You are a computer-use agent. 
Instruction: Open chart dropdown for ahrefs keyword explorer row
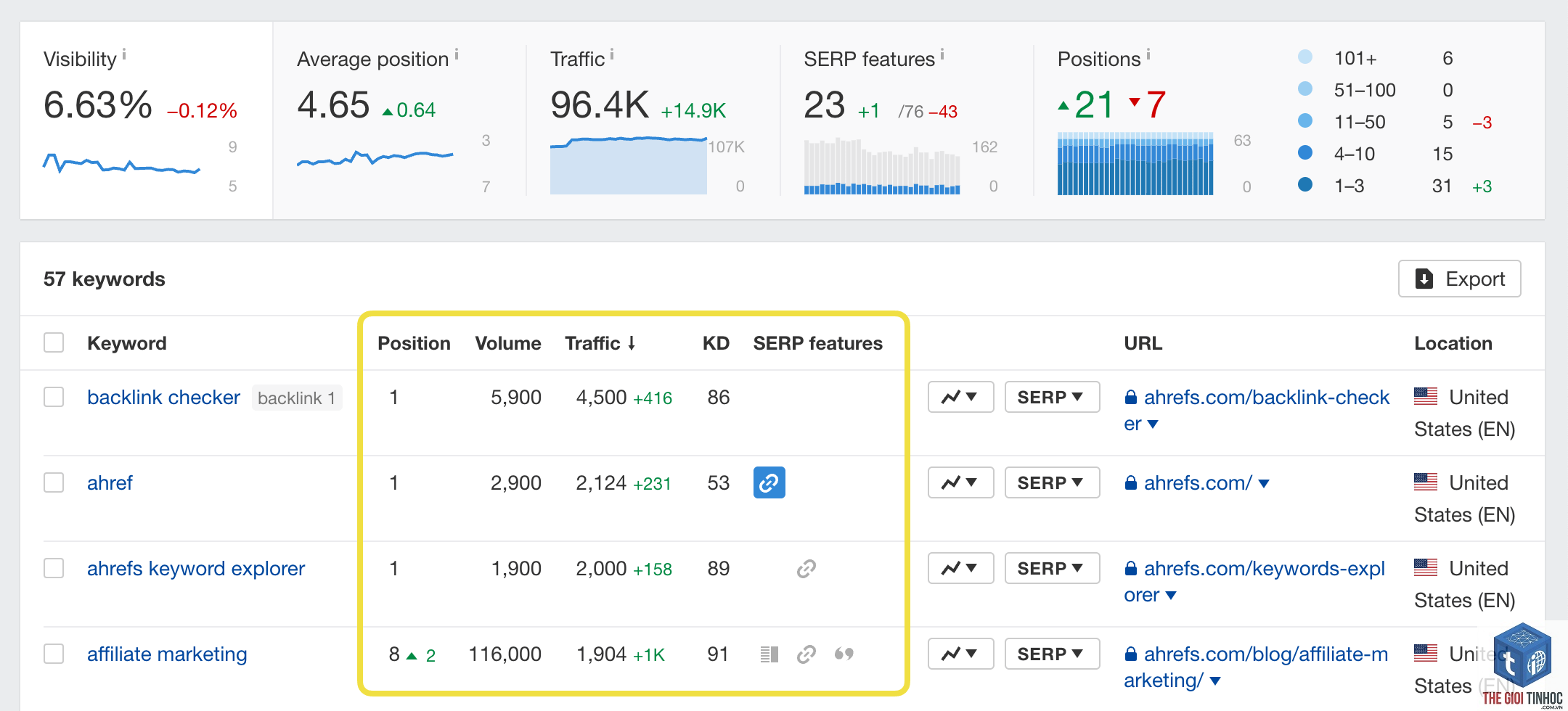pyautogui.click(x=960, y=568)
